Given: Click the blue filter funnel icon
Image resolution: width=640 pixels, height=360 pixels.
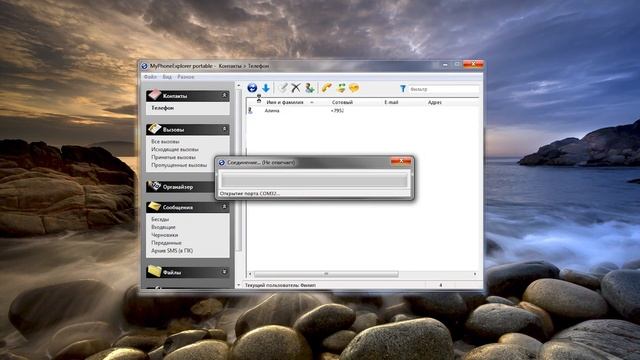Looking at the screenshot, I should pyautogui.click(x=403, y=89).
